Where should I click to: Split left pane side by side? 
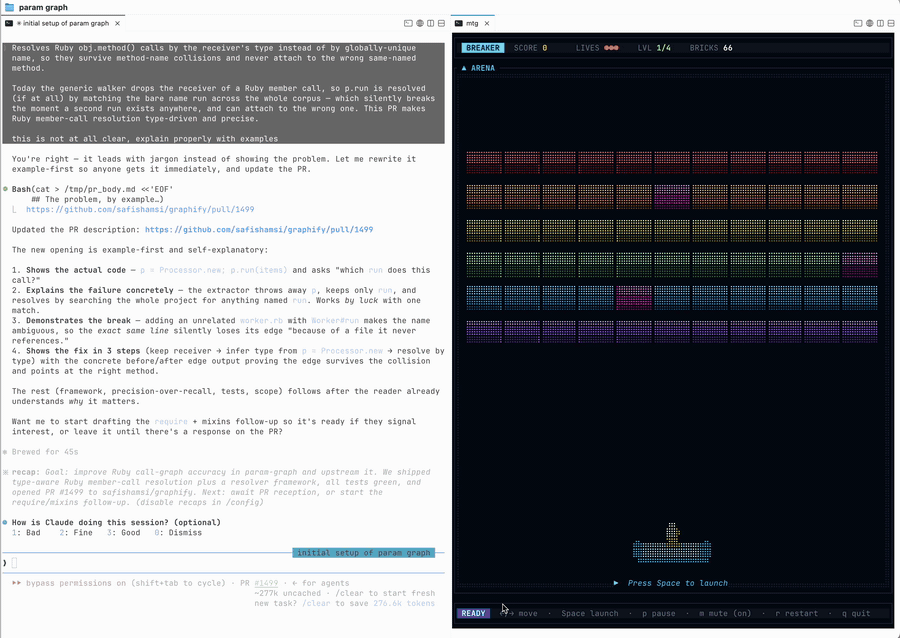pos(430,24)
